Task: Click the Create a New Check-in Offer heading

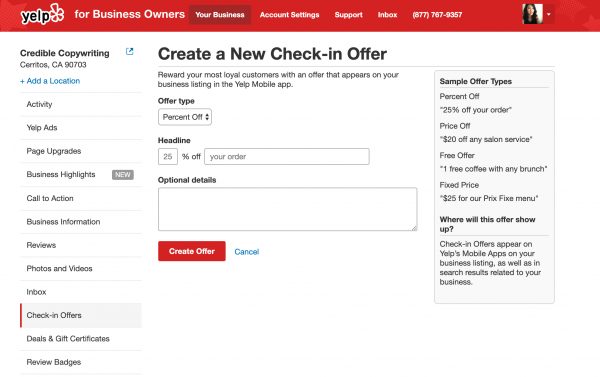Action: tap(272, 54)
